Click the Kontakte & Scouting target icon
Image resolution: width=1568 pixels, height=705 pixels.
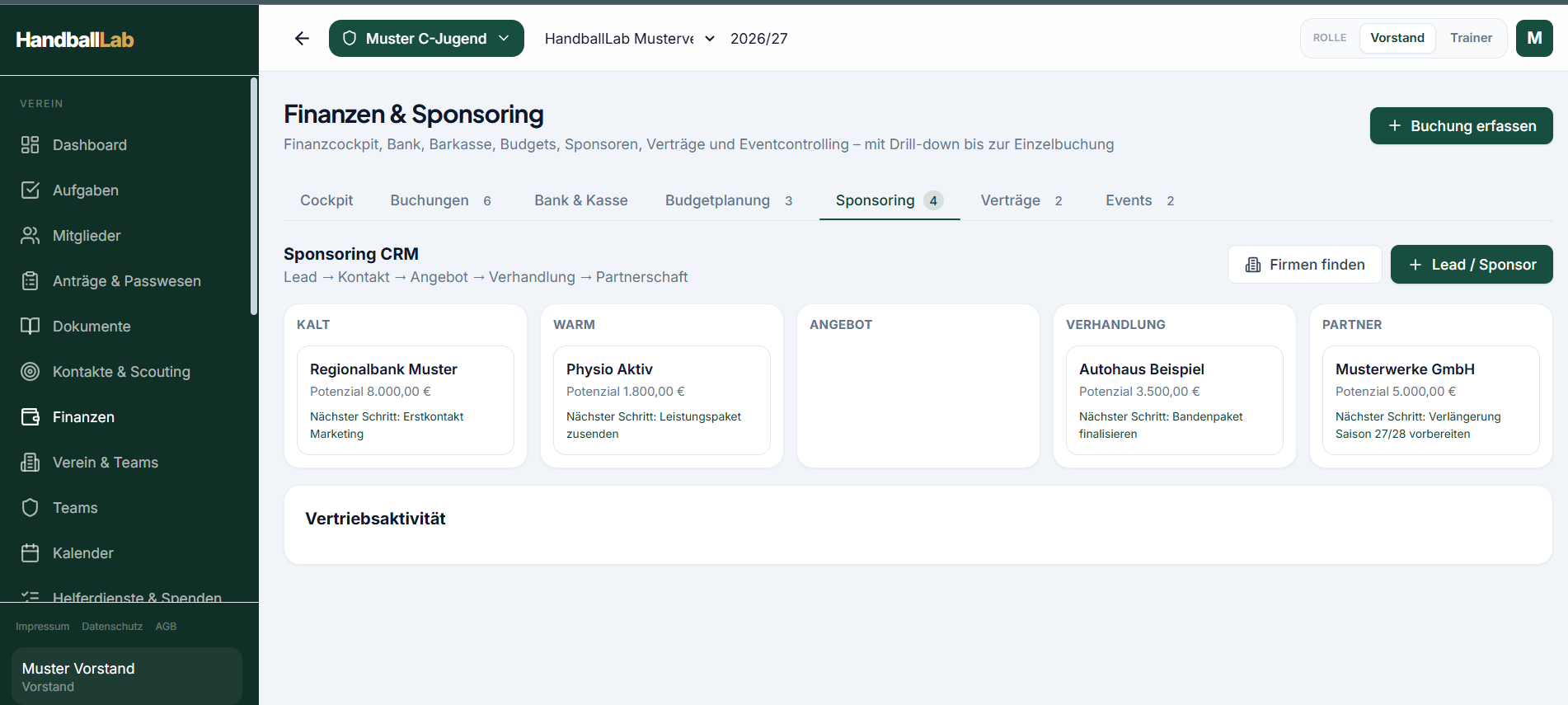click(30, 372)
